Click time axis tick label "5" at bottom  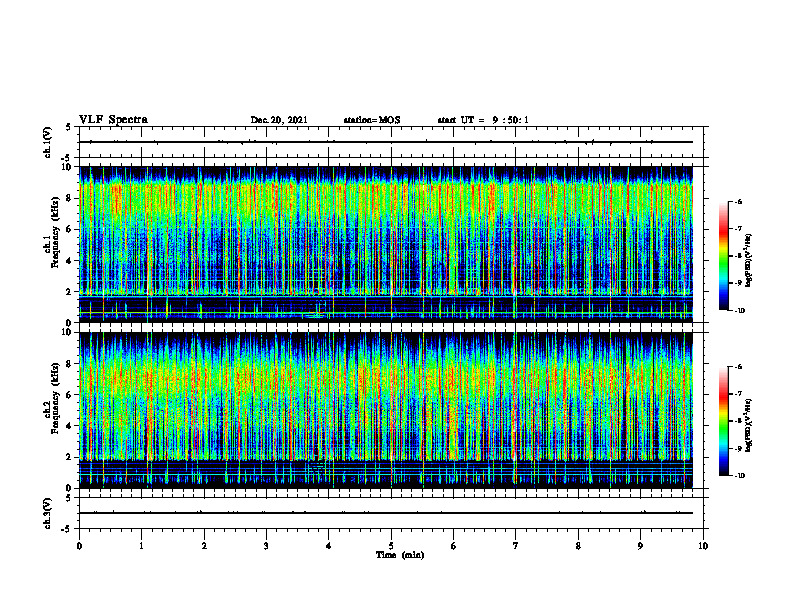391,546
